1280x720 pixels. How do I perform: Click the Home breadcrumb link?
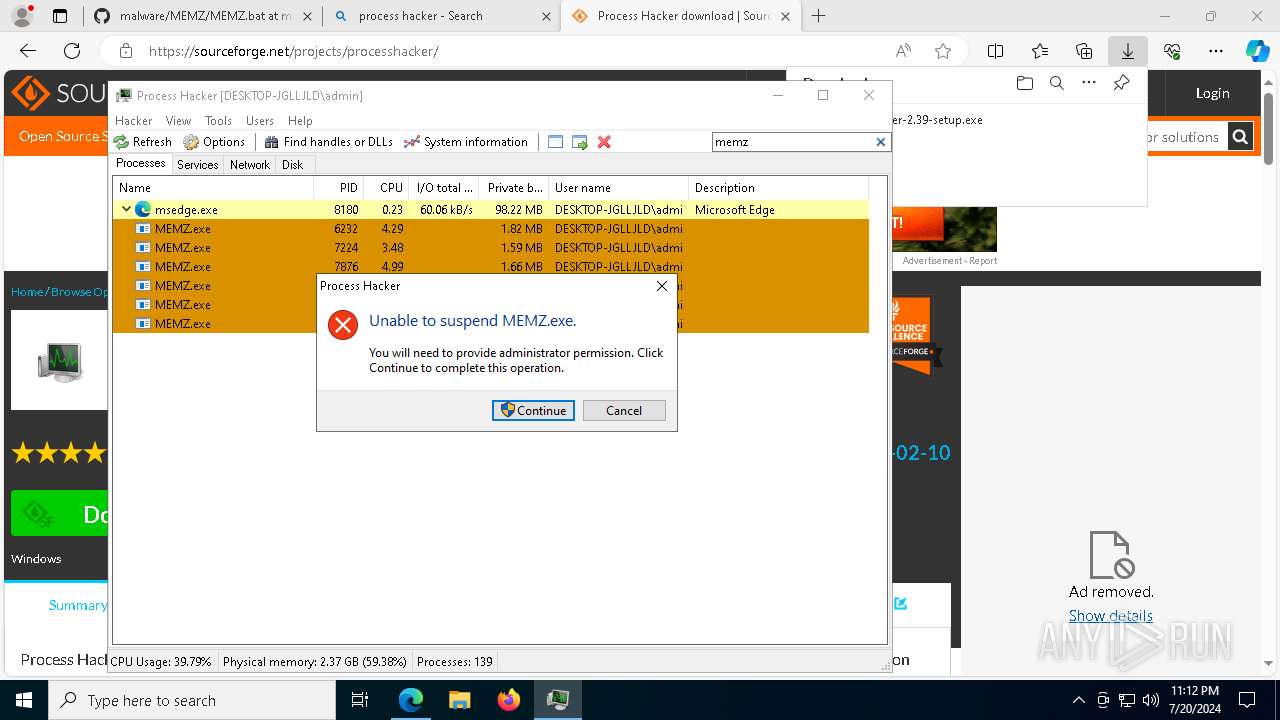[x=27, y=292]
